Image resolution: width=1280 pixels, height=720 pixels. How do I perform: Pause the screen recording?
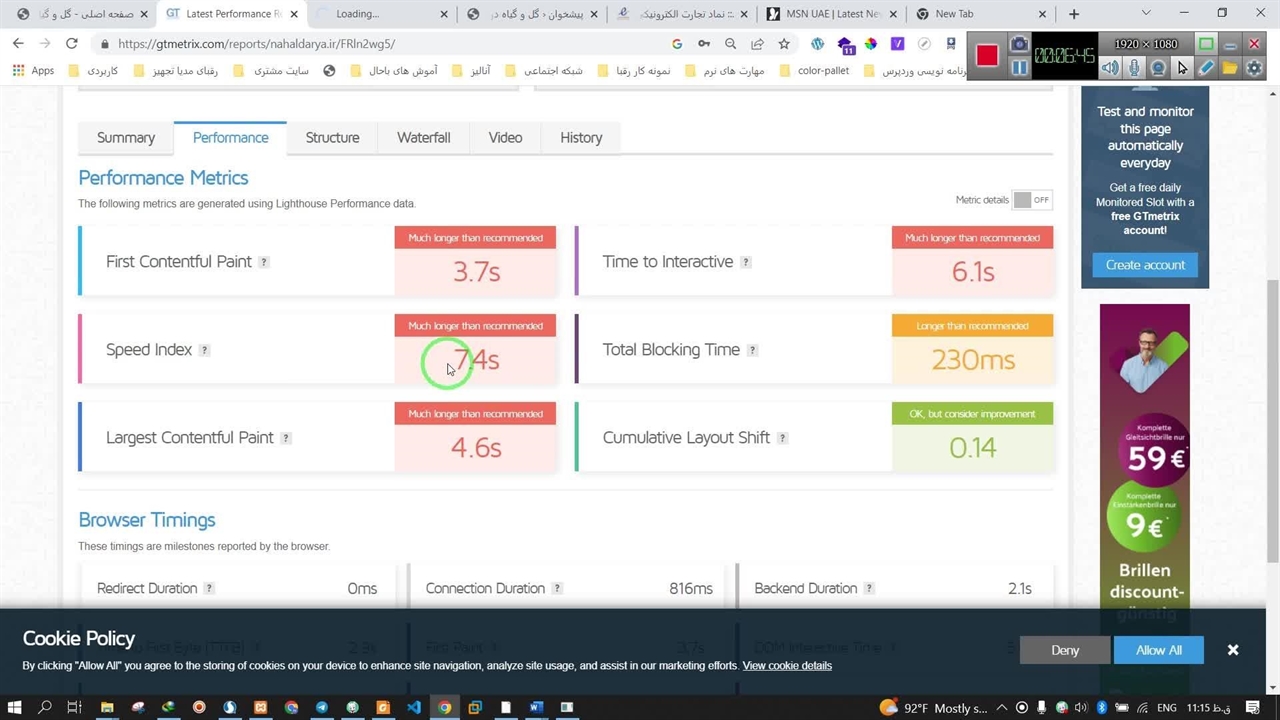[1019, 68]
